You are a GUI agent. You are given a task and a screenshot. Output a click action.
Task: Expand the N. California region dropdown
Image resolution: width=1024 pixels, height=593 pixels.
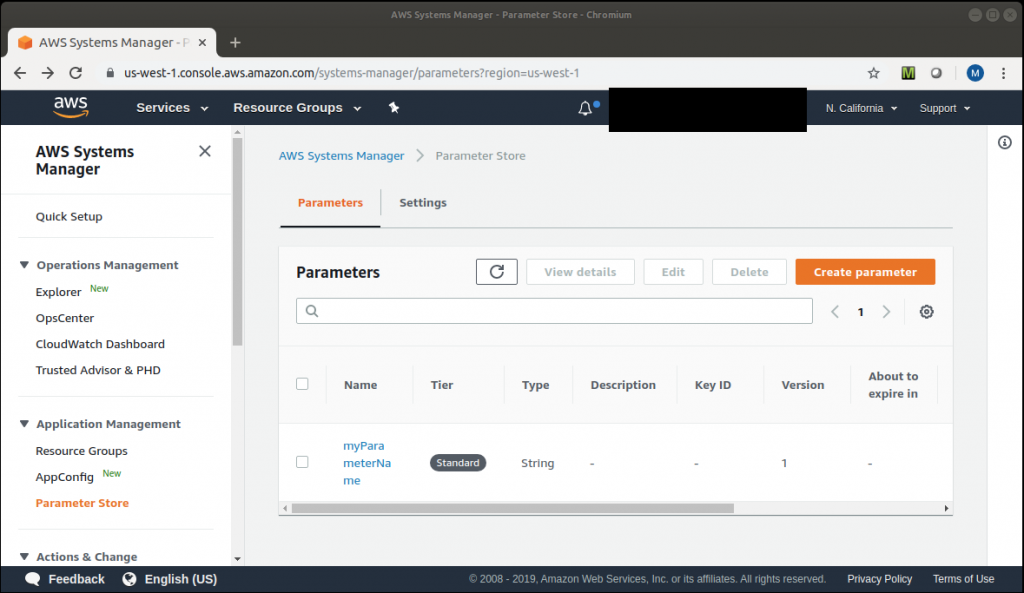pyautogui.click(x=861, y=108)
